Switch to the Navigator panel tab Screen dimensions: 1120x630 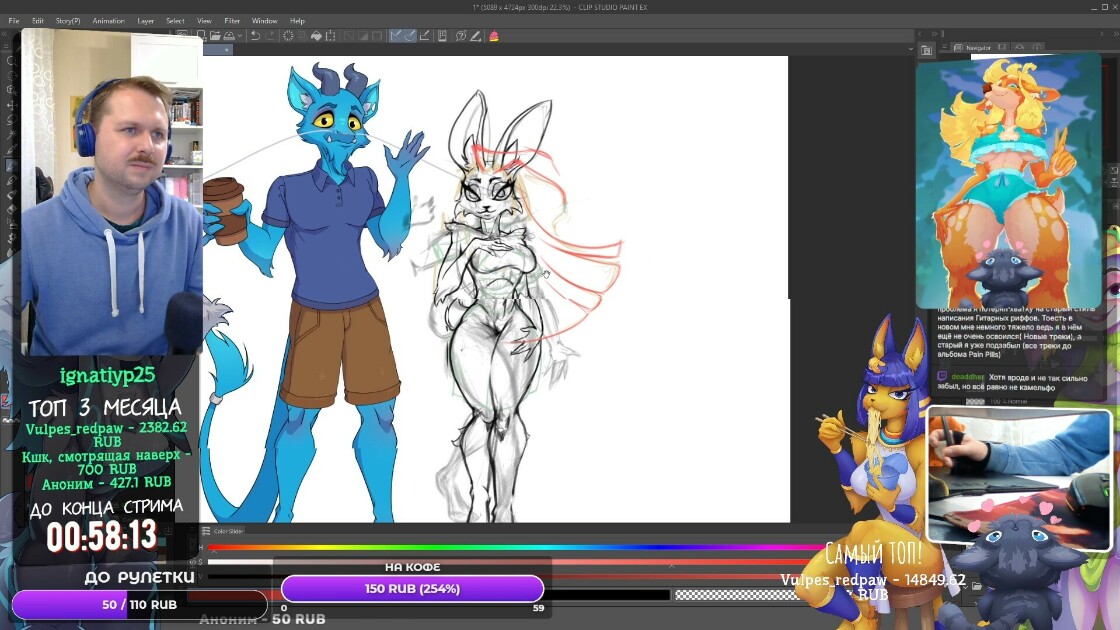974,48
